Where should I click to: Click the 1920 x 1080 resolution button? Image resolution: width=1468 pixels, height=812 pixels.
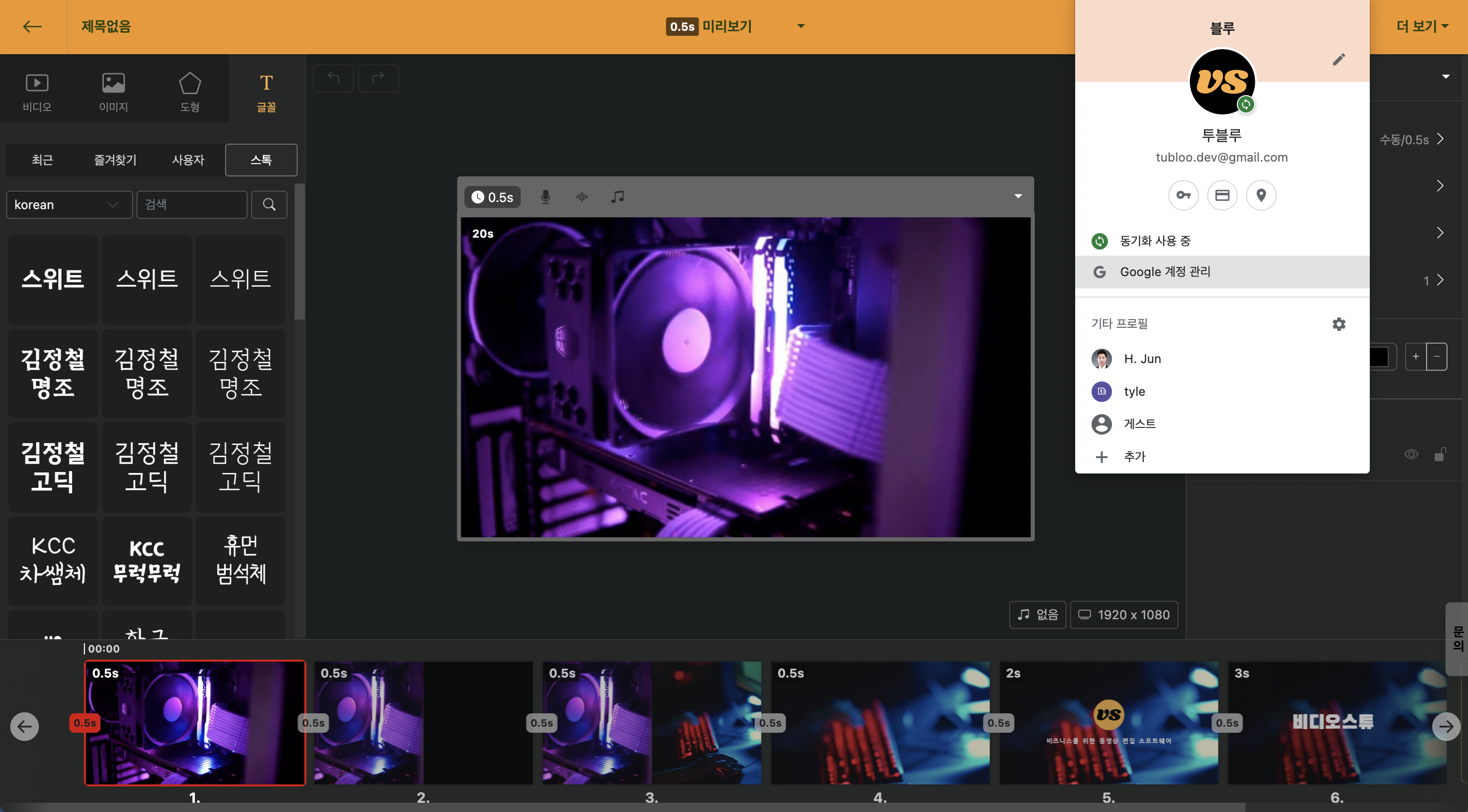tap(1124, 615)
